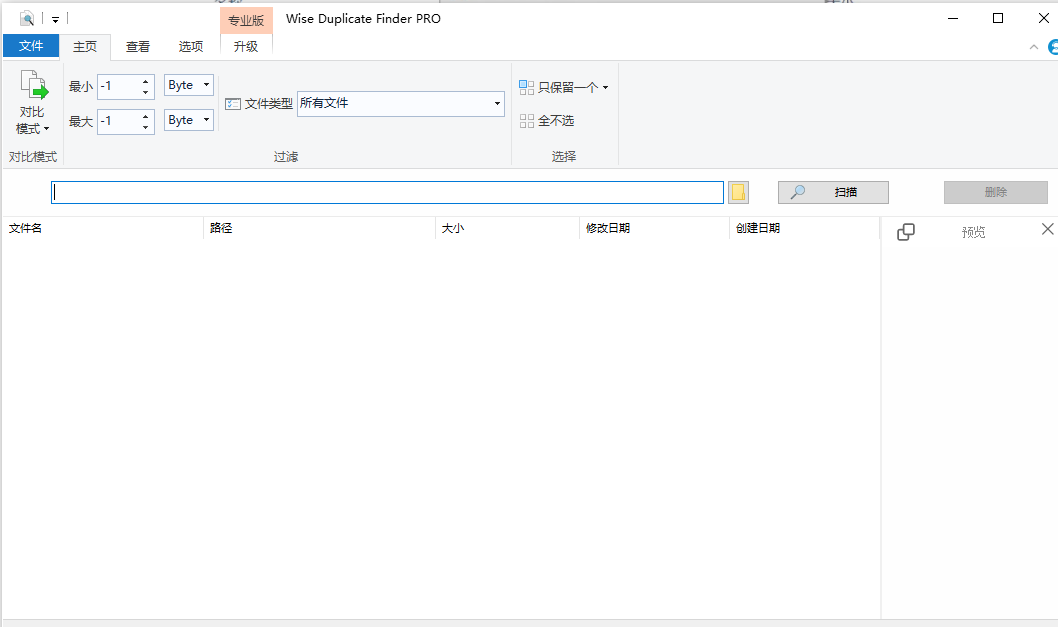This screenshot has height=627, width=1058.
Task: Click 全不选 to deselect all
Action: point(547,121)
